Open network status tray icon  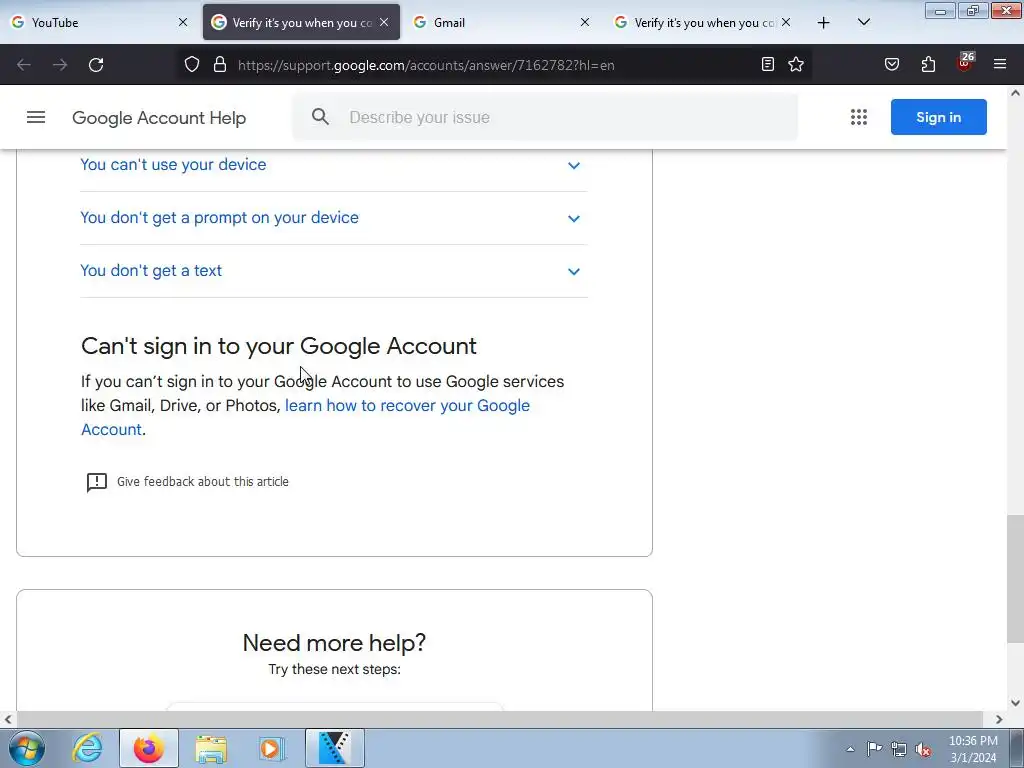coord(899,749)
